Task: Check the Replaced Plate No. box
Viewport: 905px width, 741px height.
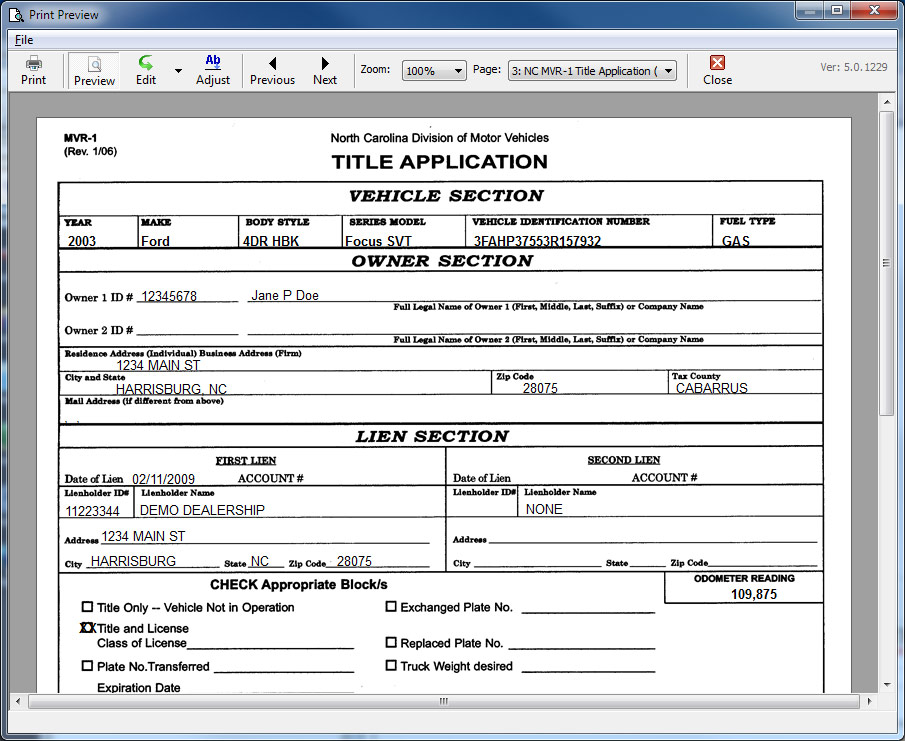Action: [391, 642]
